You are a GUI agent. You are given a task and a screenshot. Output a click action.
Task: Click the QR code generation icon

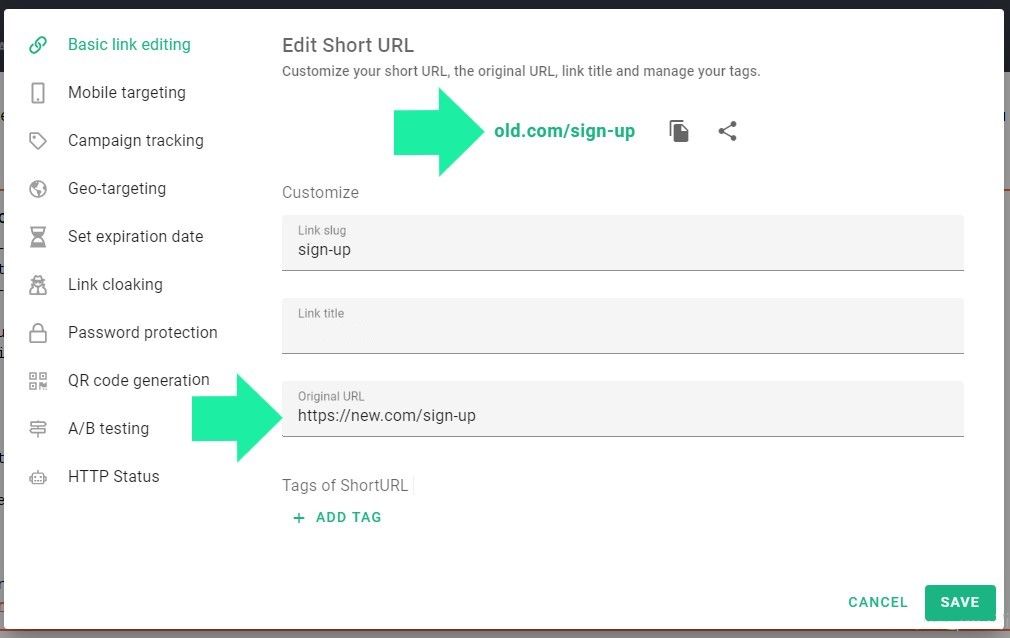(38, 380)
